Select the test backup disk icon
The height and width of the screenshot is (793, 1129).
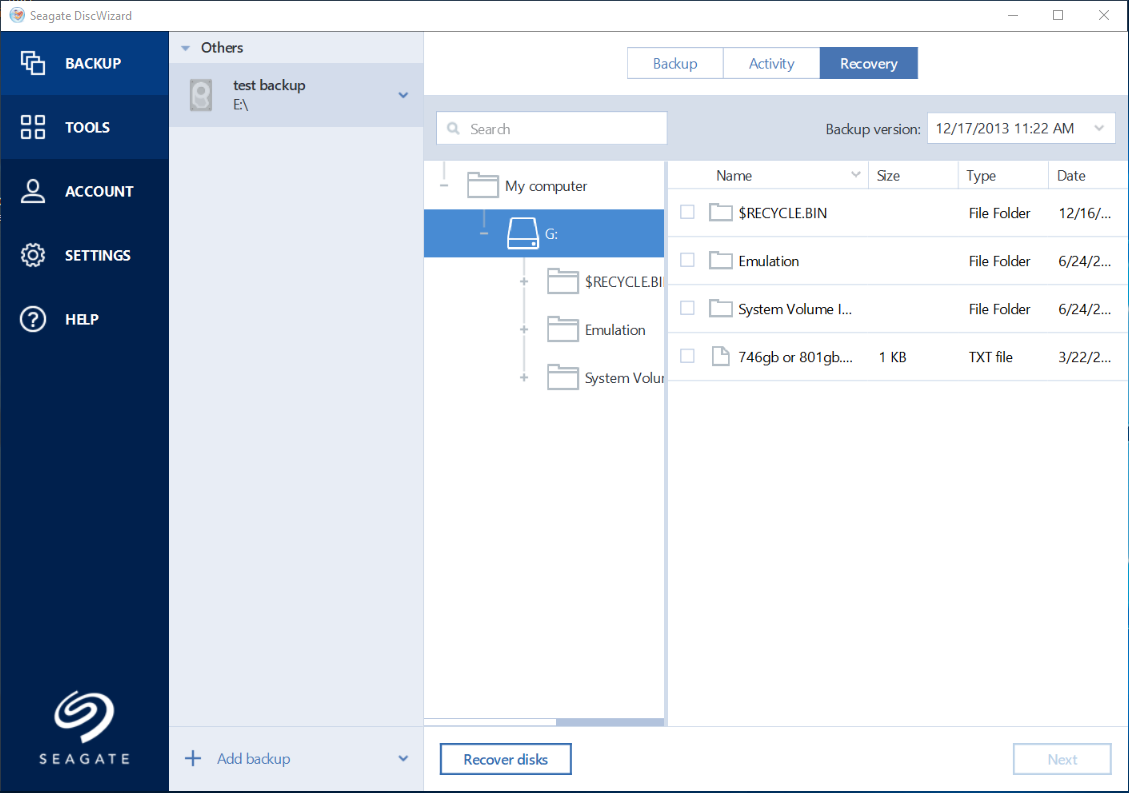[201, 95]
